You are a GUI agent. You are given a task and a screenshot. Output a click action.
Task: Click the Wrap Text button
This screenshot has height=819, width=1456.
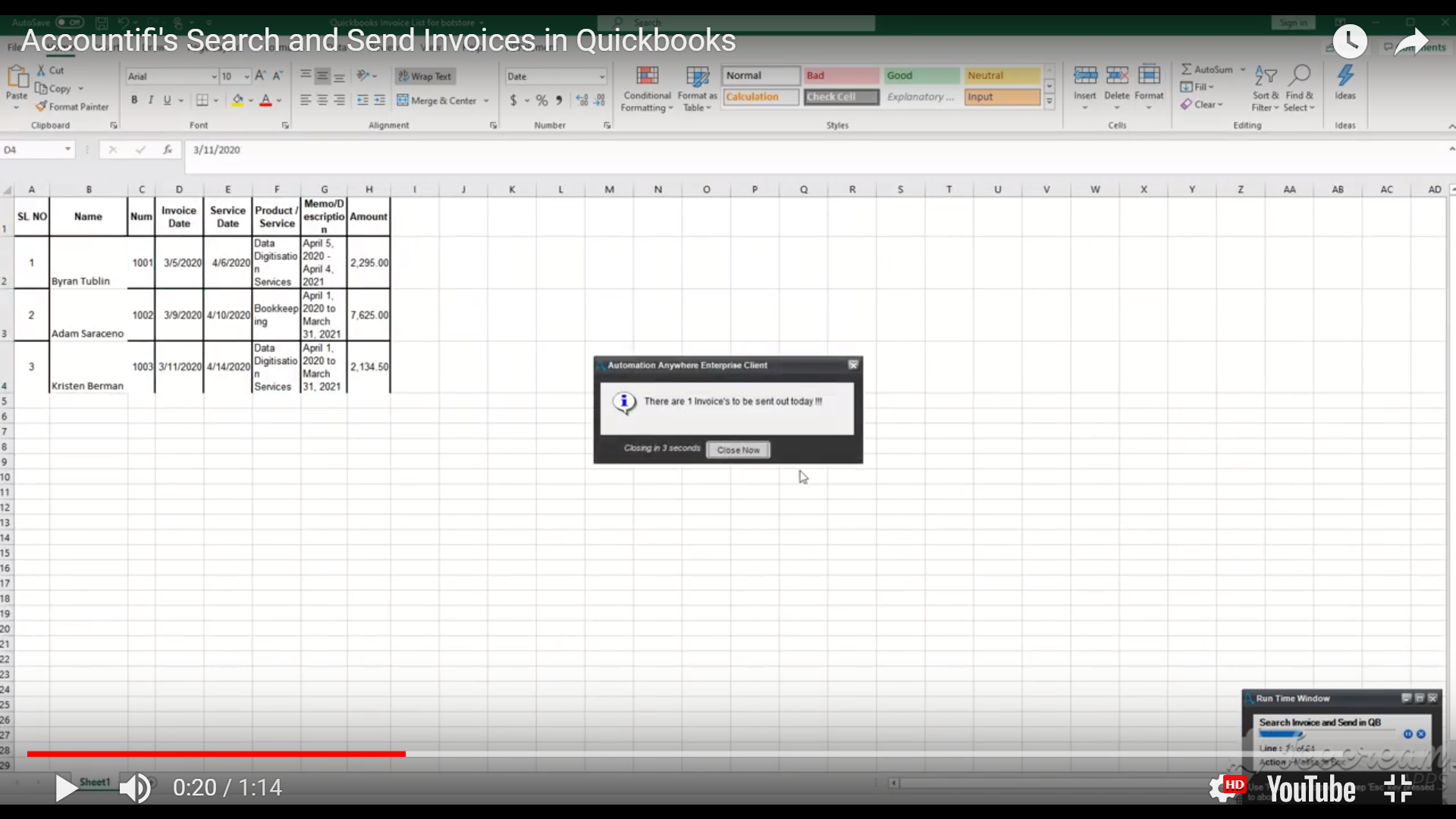(425, 76)
